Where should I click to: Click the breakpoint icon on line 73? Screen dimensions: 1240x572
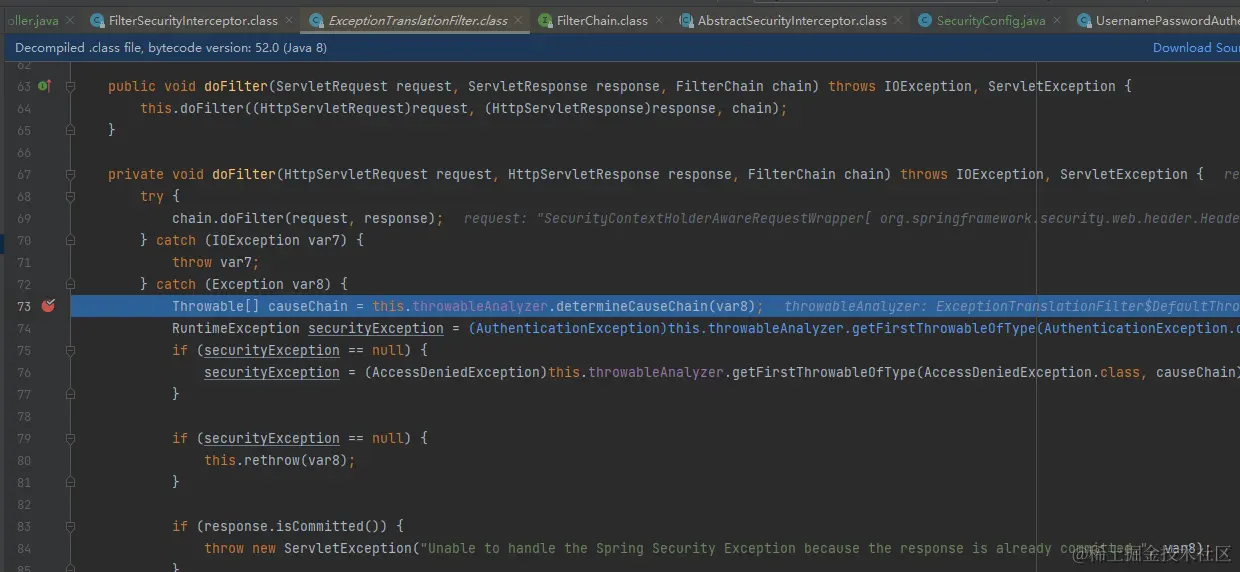[47, 306]
